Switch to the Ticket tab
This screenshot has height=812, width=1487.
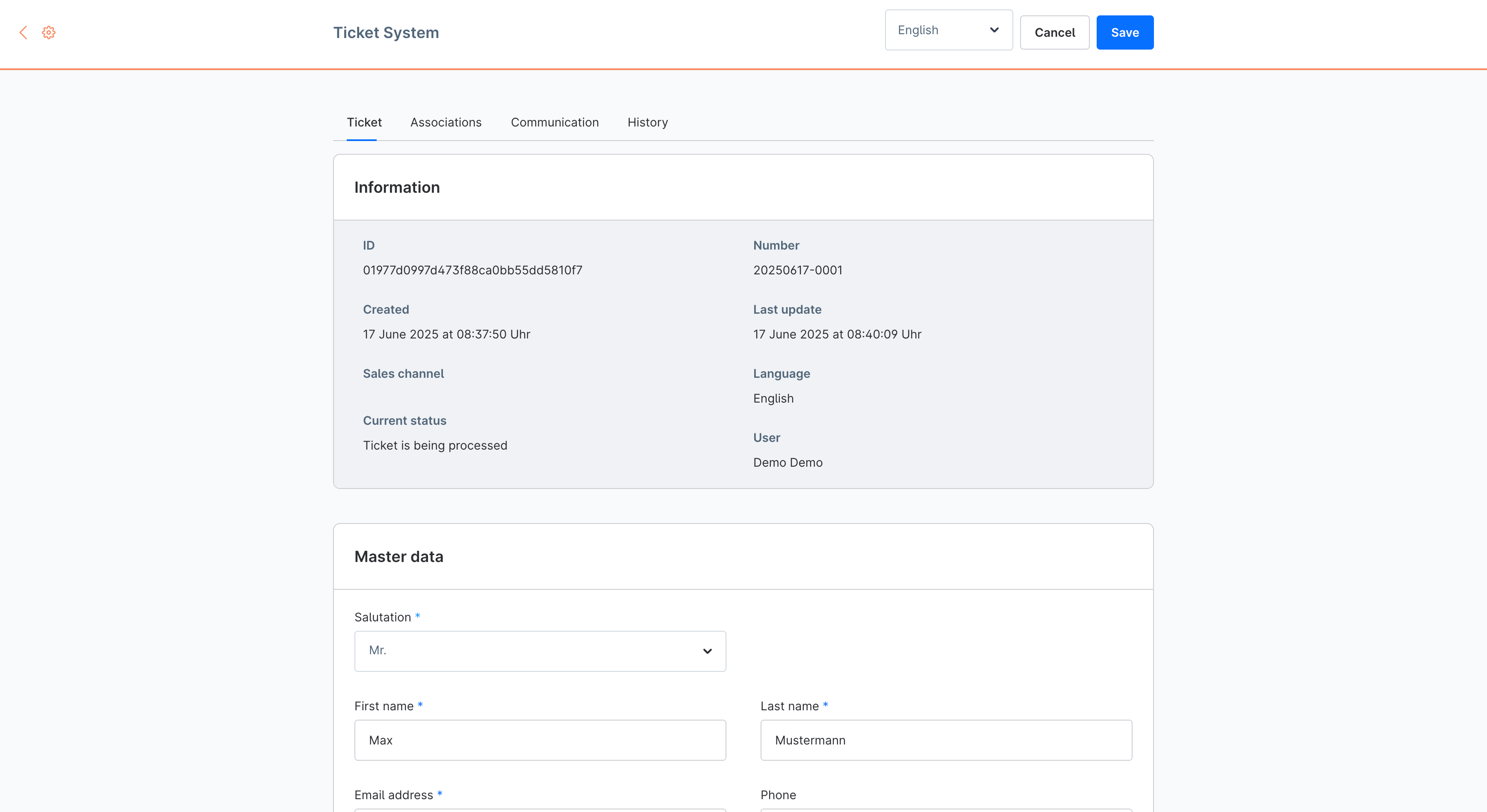coord(364,122)
